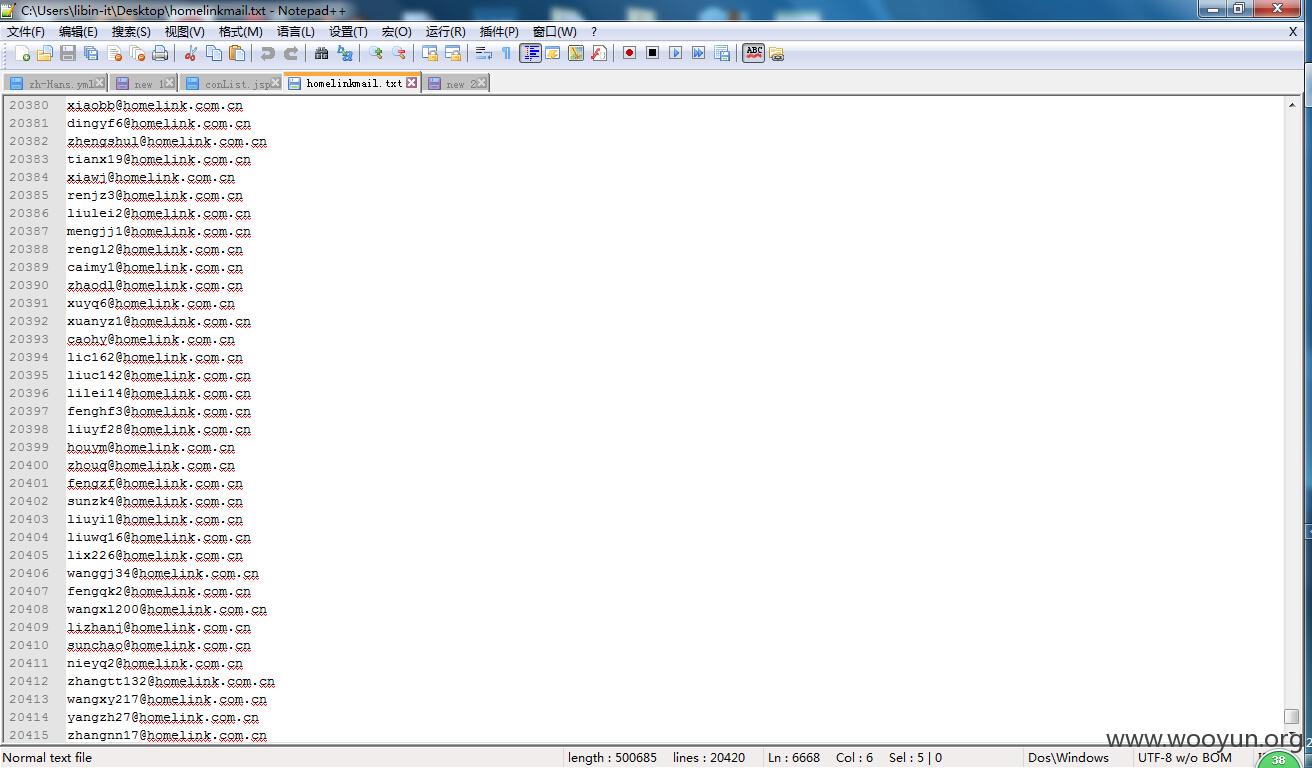The width and height of the screenshot is (1312, 768).
Task: Open the ? help menu
Action: tap(594, 32)
